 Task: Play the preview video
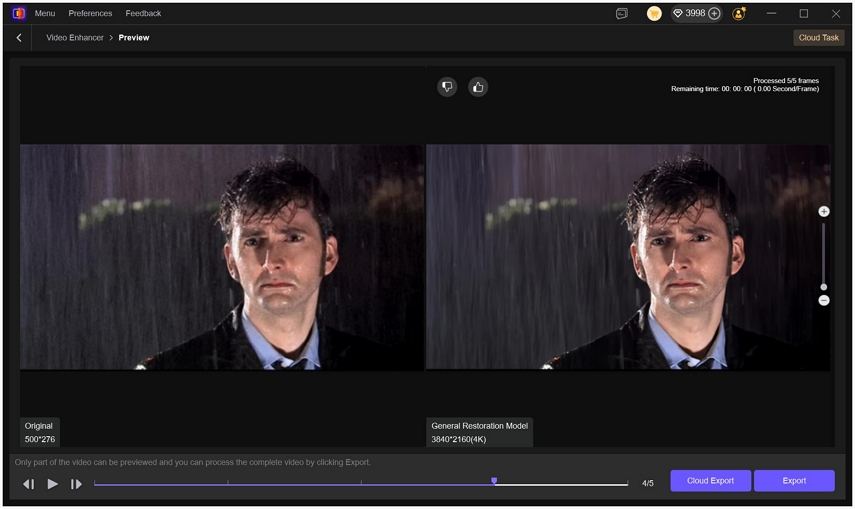click(x=52, y=484)
